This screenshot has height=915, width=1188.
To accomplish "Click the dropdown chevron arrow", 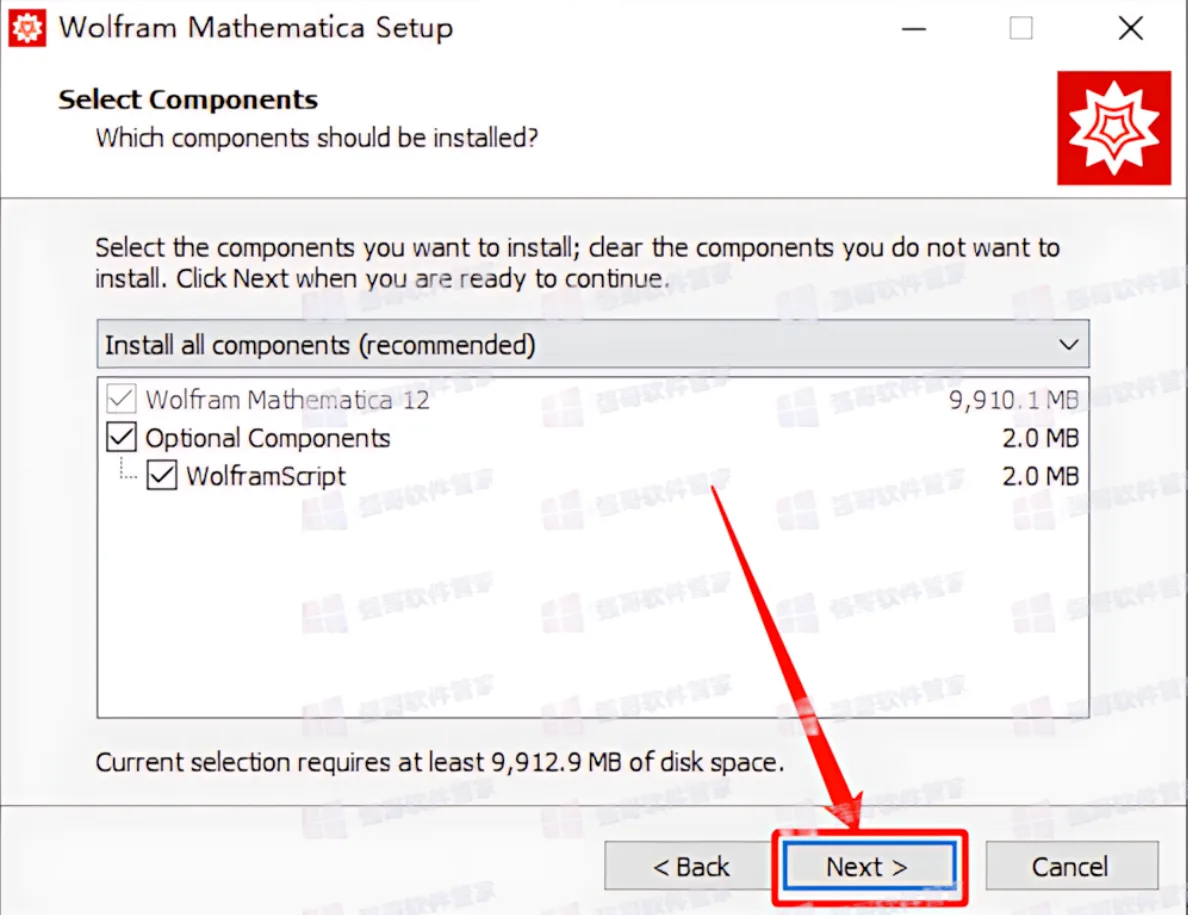I will 1068,345.
